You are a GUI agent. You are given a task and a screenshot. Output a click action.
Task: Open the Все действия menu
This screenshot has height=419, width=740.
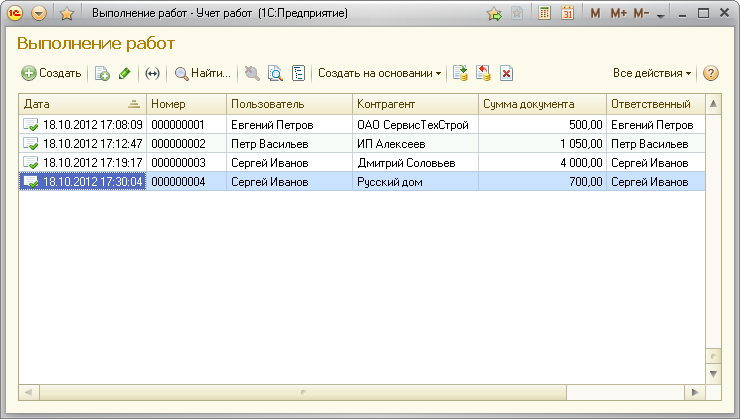[652, 73]
